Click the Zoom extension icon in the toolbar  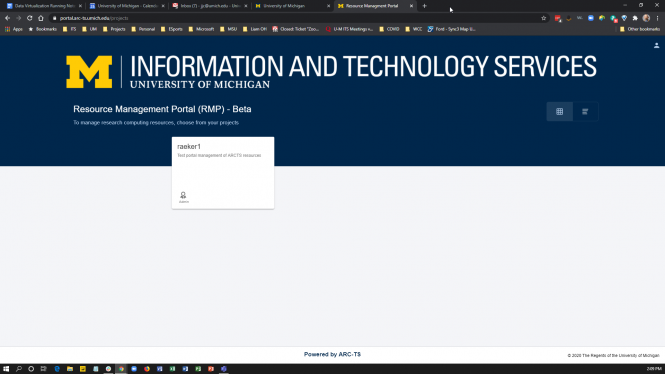pyautogui.click(x=591, y=18)
